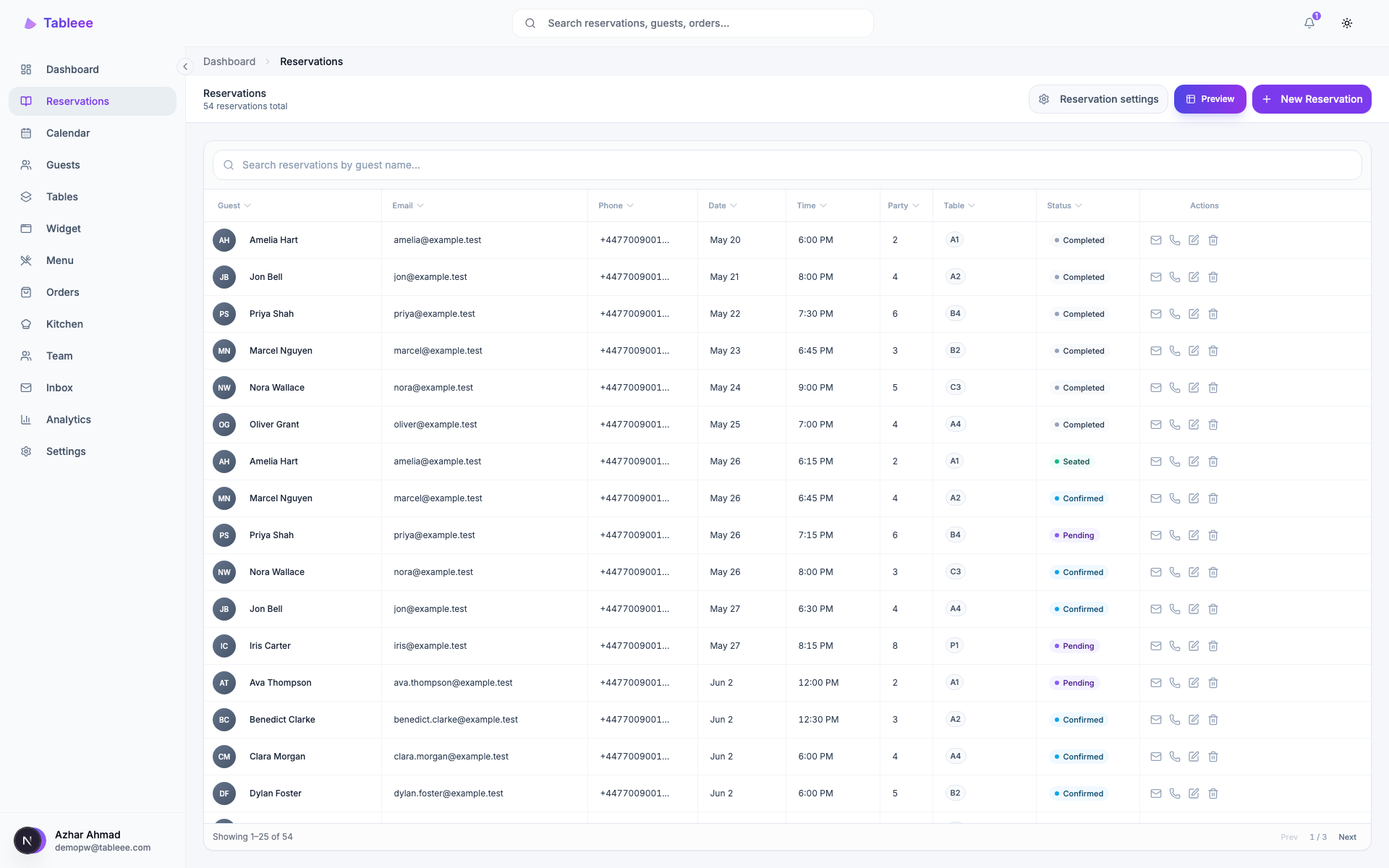This screenshot has height=868, width=1389.
Task: Open Kitchen page
Action: point(93,324)
